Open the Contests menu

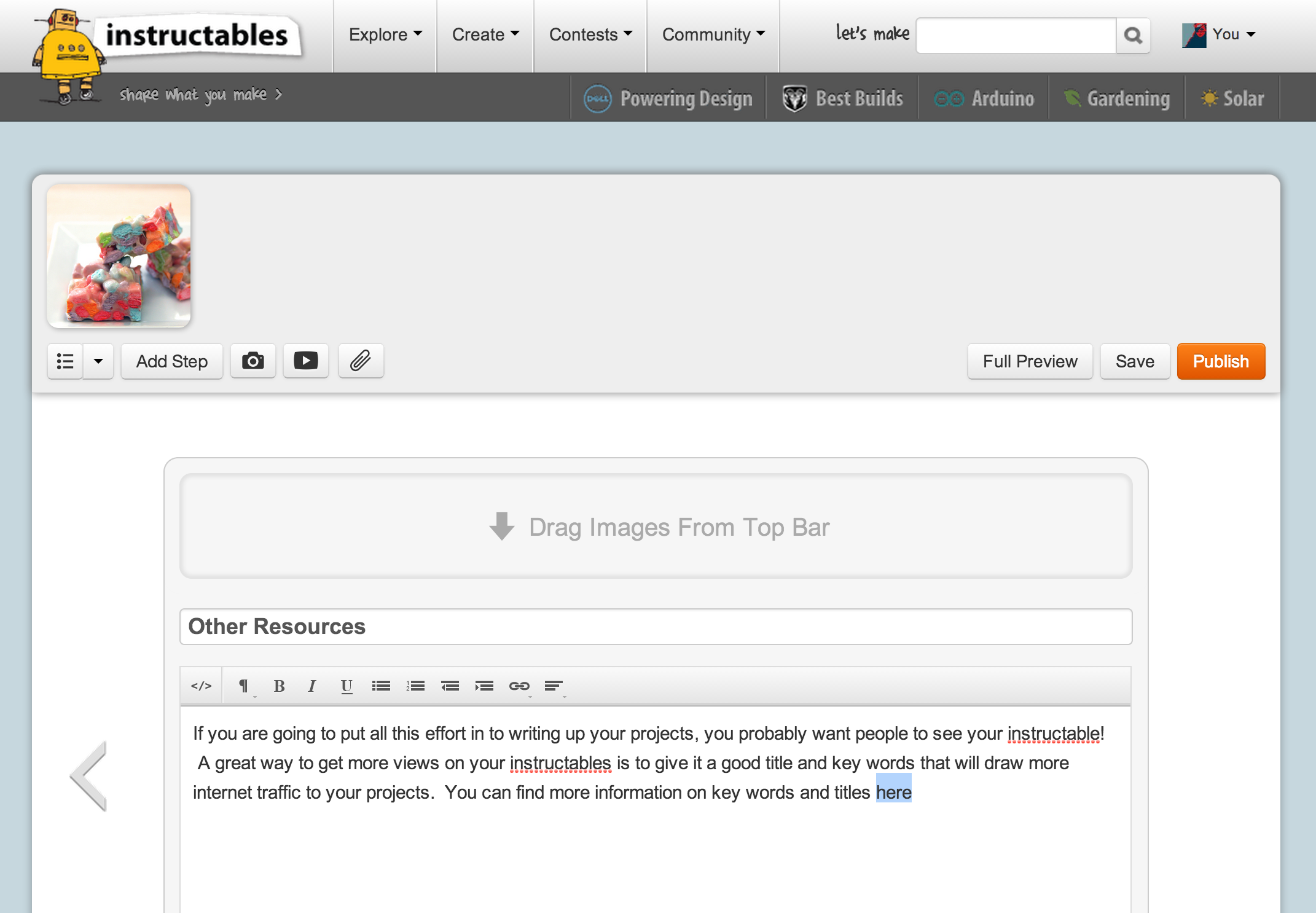(x=589, y=35)
